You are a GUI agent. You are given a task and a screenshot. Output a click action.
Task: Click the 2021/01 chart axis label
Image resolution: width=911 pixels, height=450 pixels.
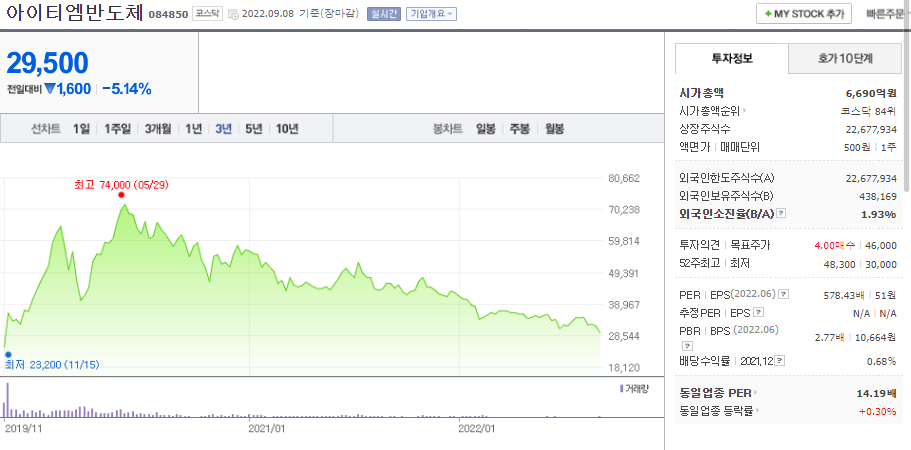coord(267,429)
